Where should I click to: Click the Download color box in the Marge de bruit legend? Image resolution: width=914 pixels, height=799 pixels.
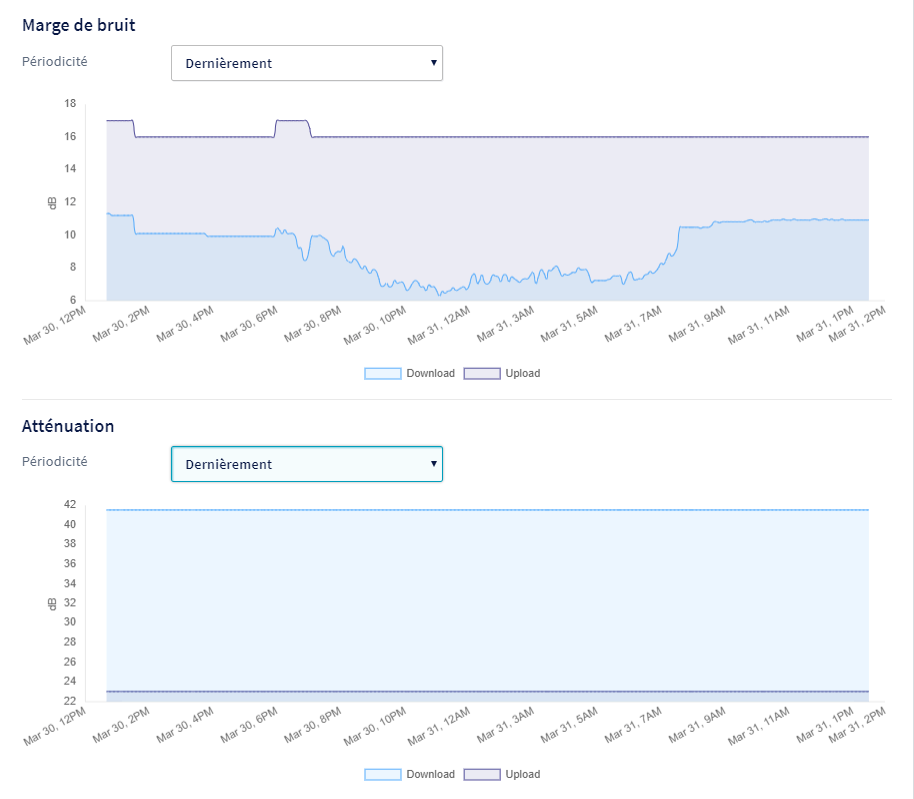pos(382,374)
